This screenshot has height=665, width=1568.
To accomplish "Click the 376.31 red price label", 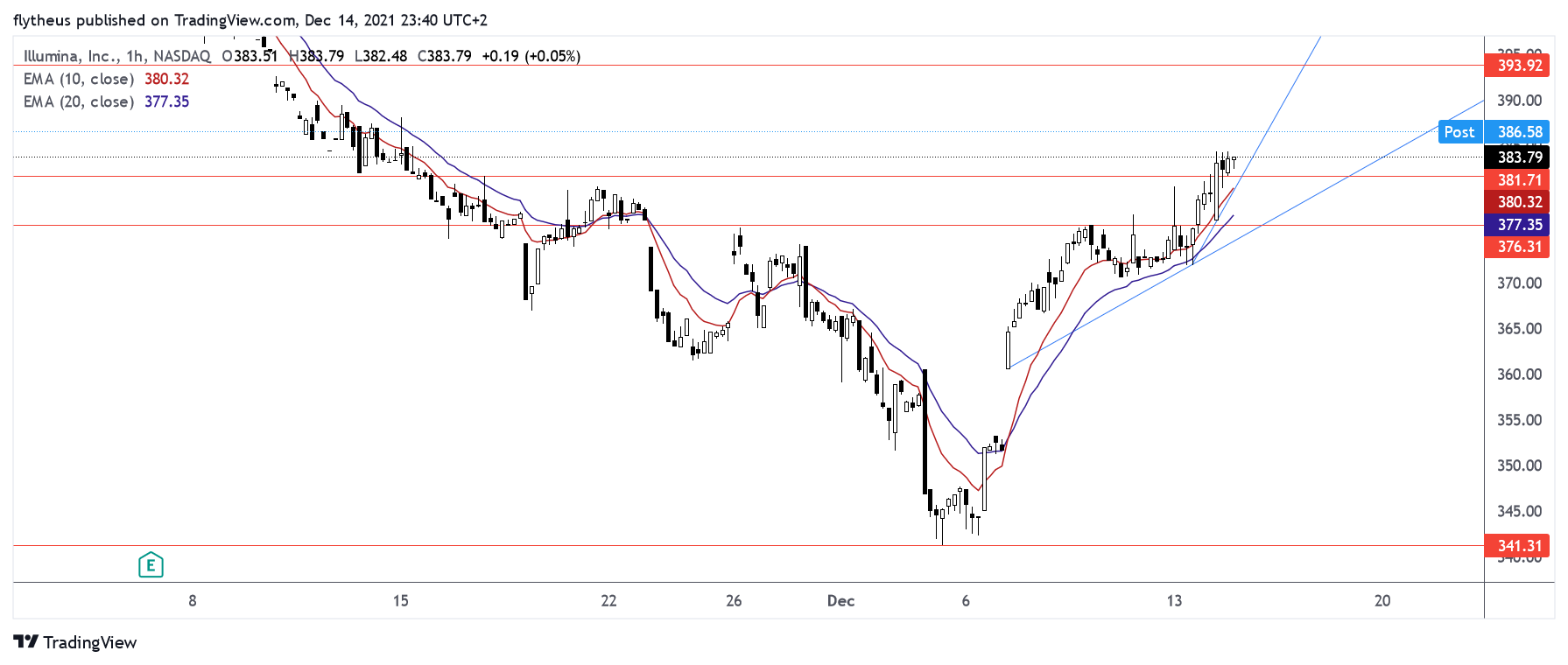I will click(1517, 247).
